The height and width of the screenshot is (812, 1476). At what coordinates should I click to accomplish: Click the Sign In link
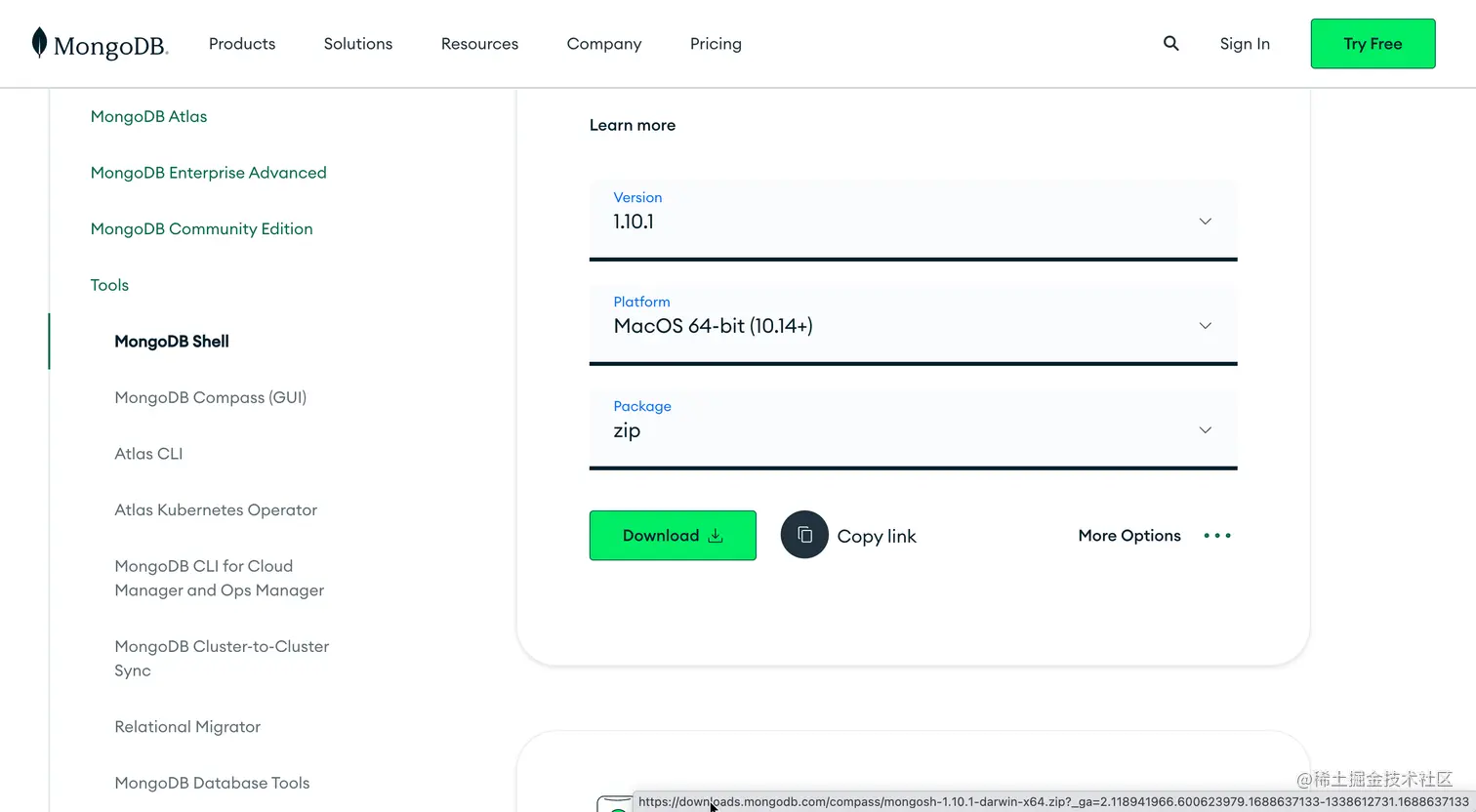click(x=1245, y=44)
